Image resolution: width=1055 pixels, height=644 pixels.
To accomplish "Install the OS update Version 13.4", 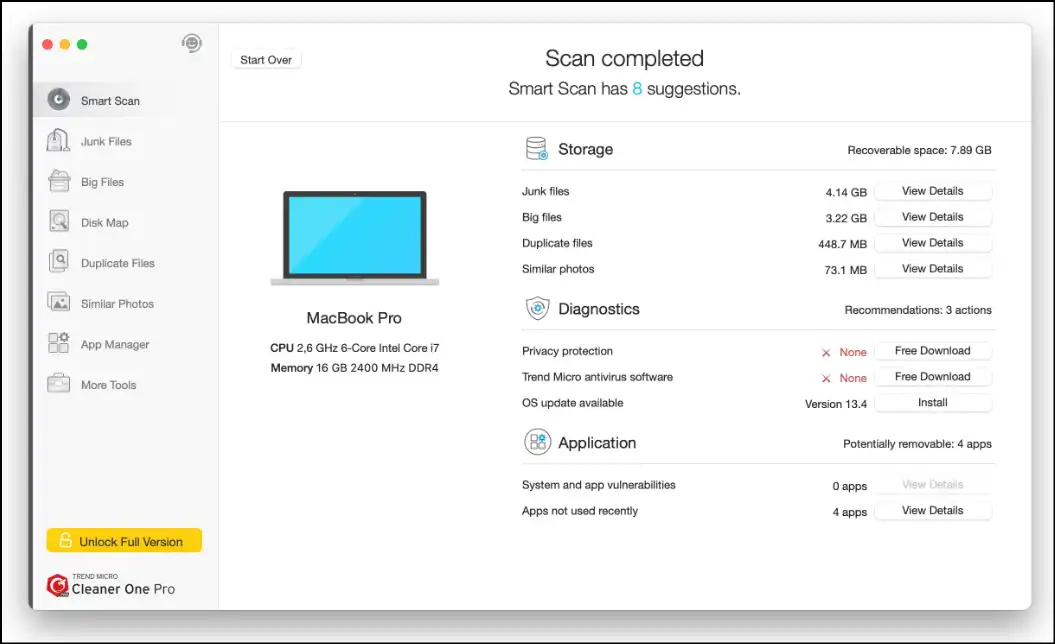I will (932, 403).
